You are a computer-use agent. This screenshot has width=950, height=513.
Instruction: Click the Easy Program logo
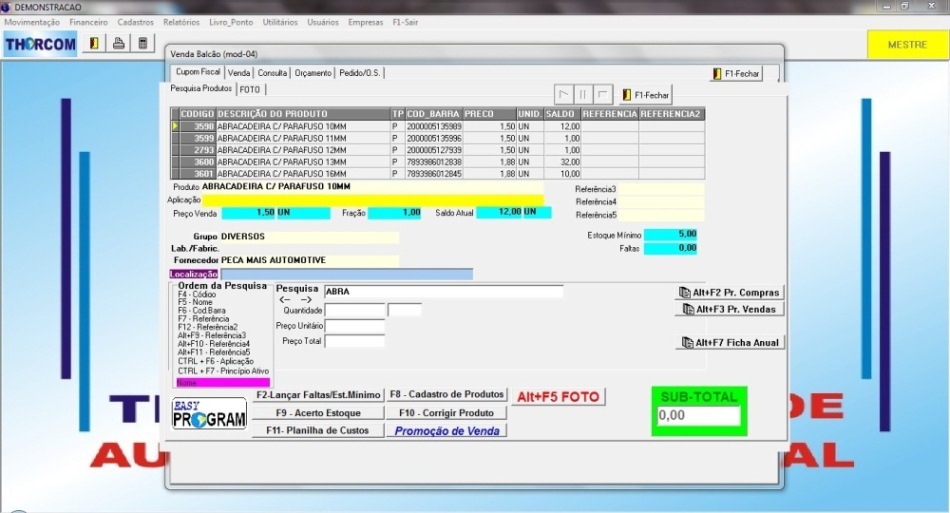click(x=208, y=415)
